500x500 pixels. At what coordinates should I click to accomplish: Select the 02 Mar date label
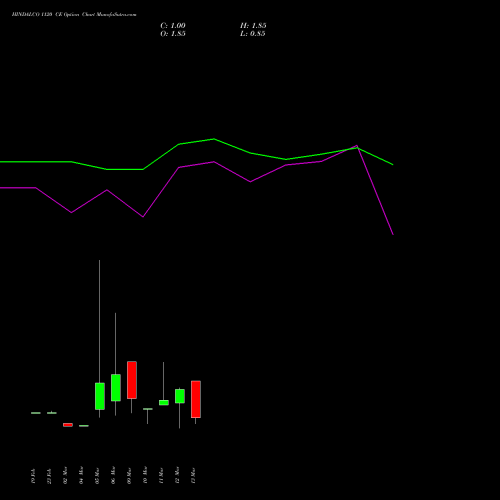tap(65, 475)
